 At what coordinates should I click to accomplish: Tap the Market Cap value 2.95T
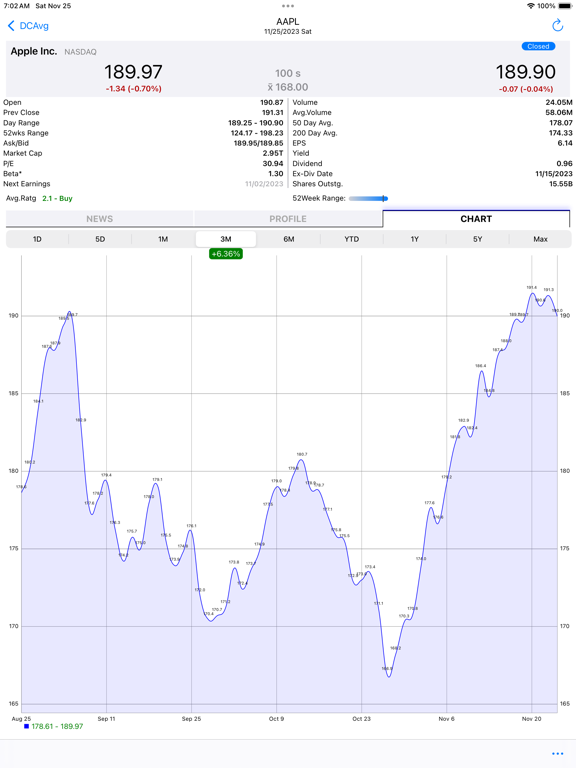point(273,153)
